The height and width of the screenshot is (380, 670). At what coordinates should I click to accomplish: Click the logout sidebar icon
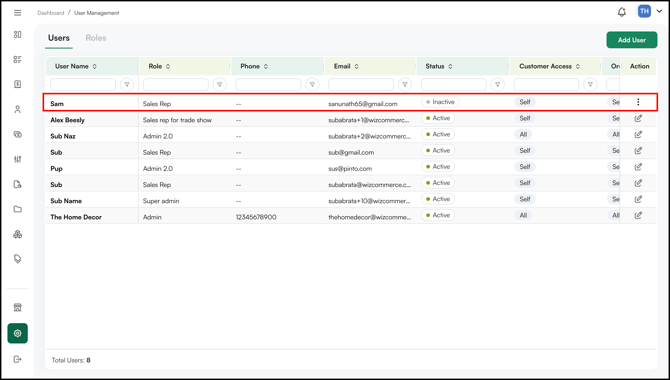point(18,359)
